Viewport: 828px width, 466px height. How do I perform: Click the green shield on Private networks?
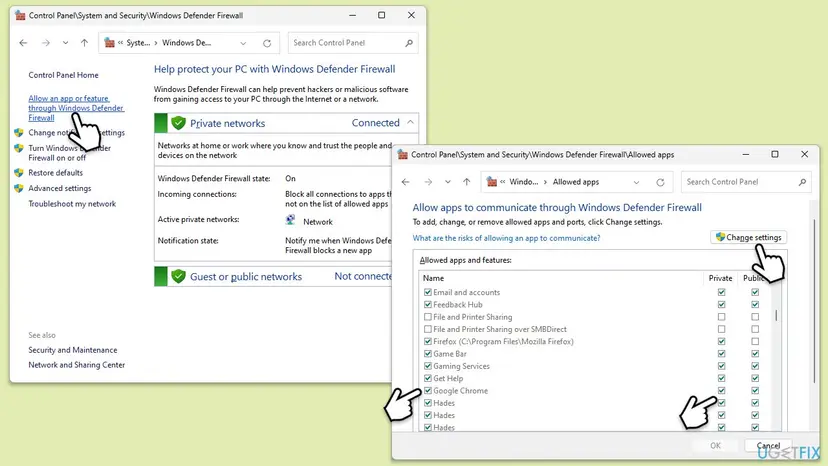coord(178,123)
